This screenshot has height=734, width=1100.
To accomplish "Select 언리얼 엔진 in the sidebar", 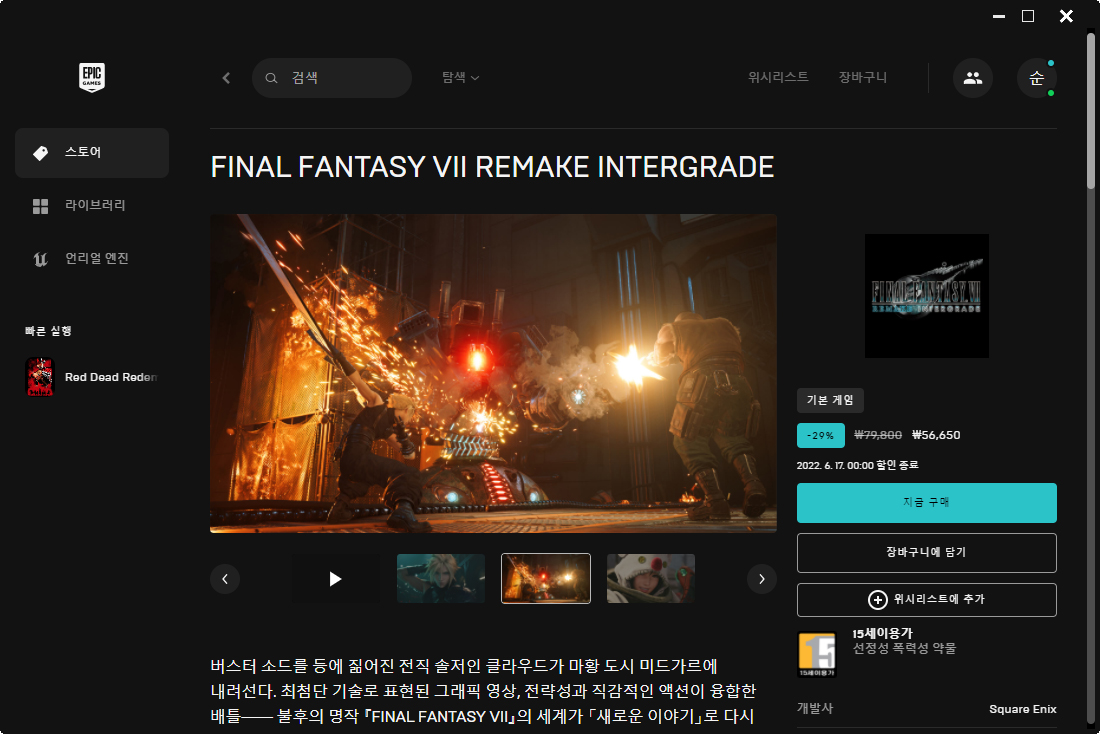I will click(x=92, y=259).
